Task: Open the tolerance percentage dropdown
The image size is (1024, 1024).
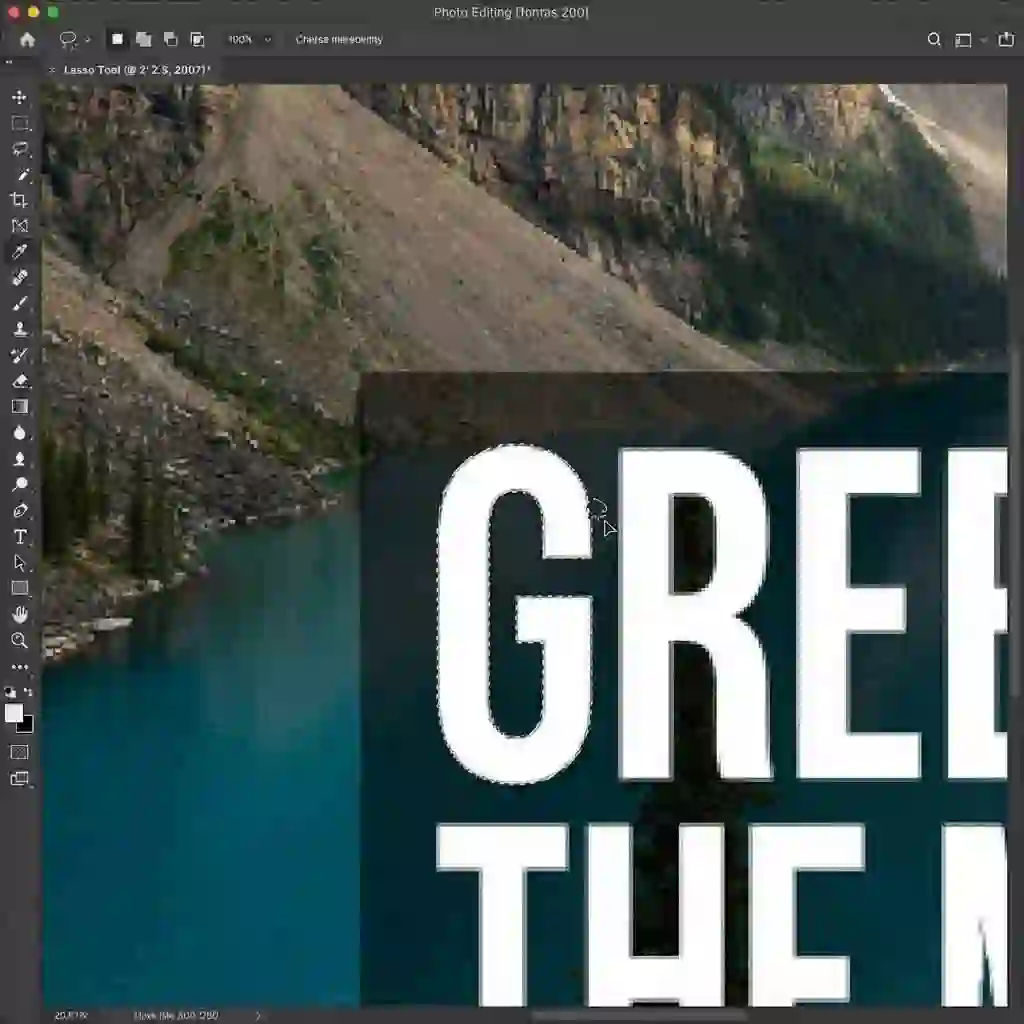Action: (x=249, y=39)
